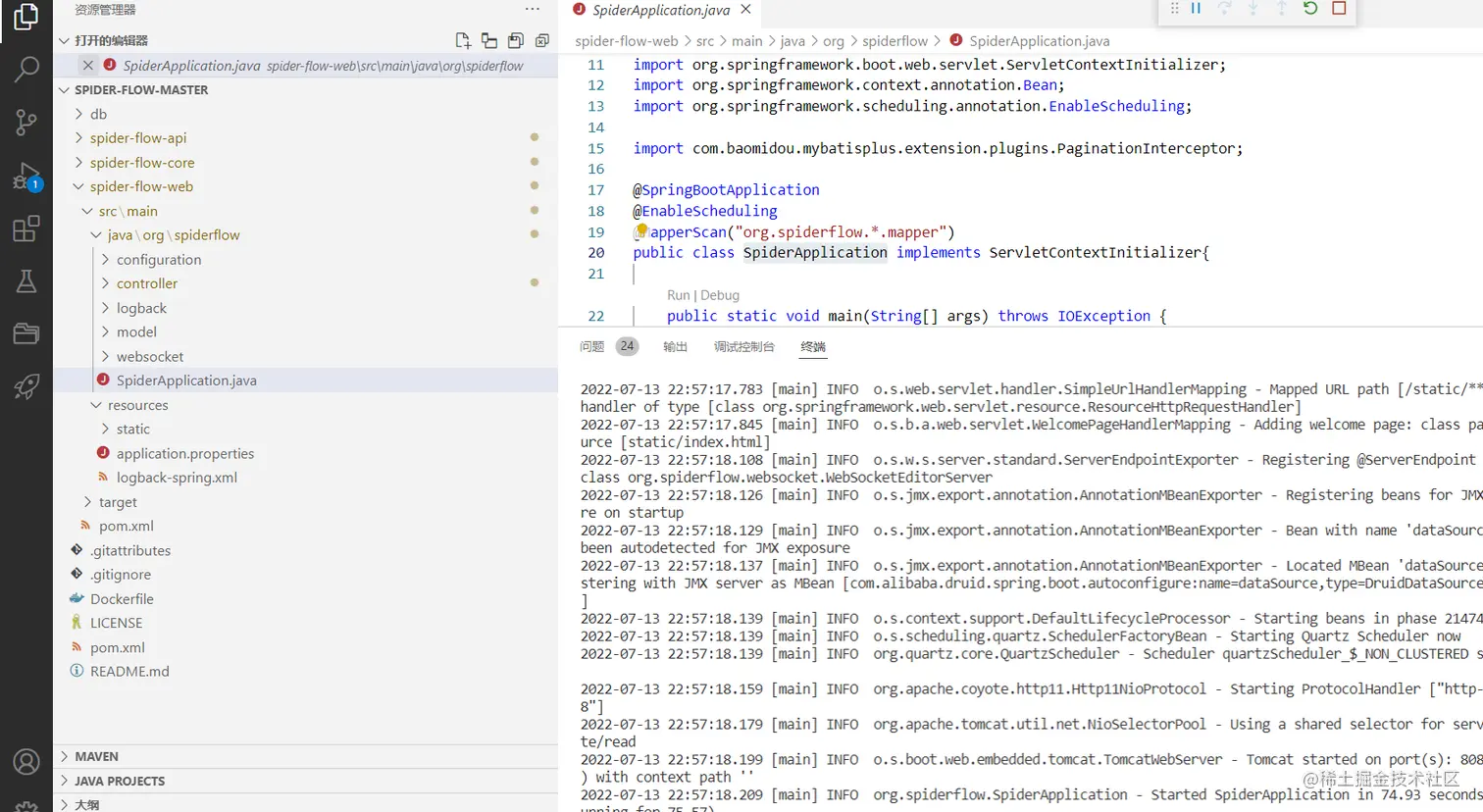Open the explorer more actions ellipsis

pos(533,9)
